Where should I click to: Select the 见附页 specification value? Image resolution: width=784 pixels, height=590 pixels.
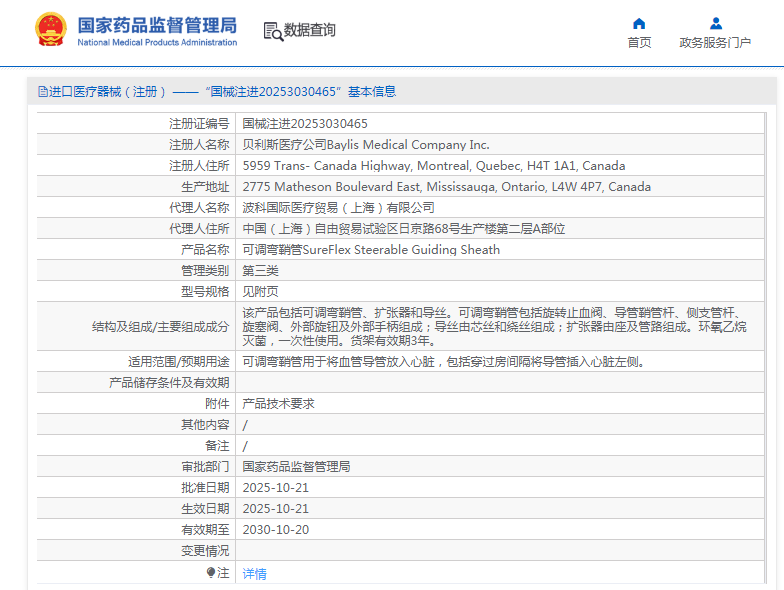(260, 292)
